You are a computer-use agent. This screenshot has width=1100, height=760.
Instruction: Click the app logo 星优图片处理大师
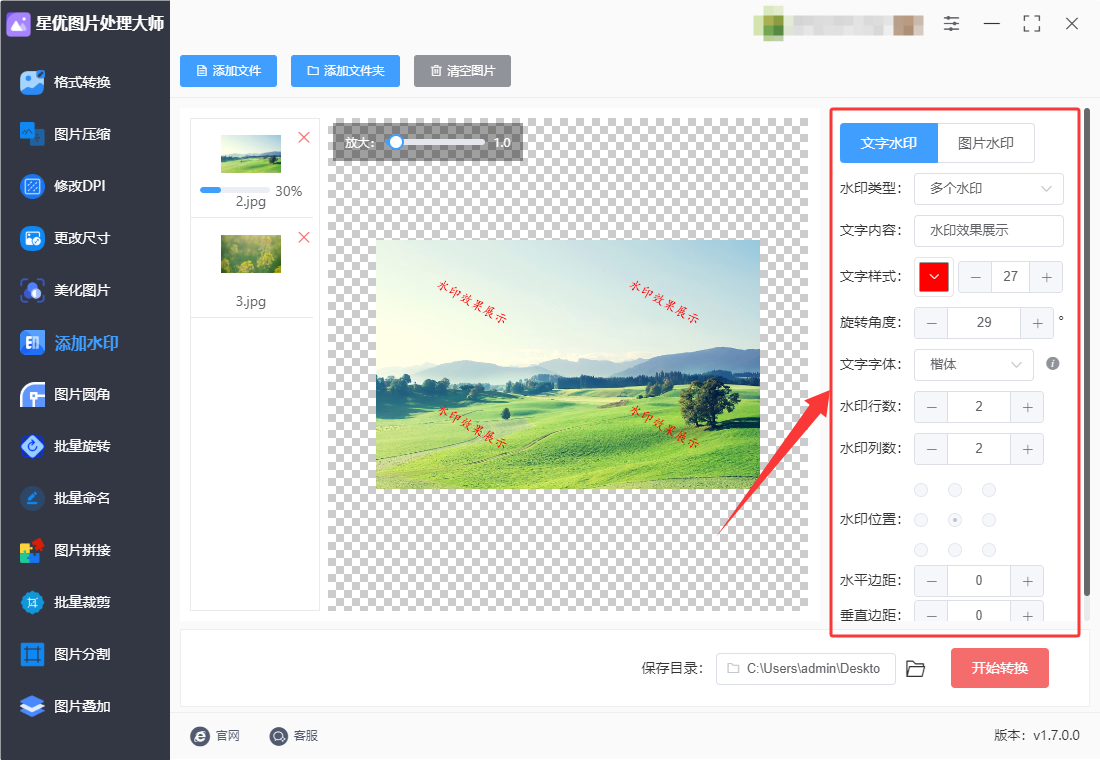[85, 24]
